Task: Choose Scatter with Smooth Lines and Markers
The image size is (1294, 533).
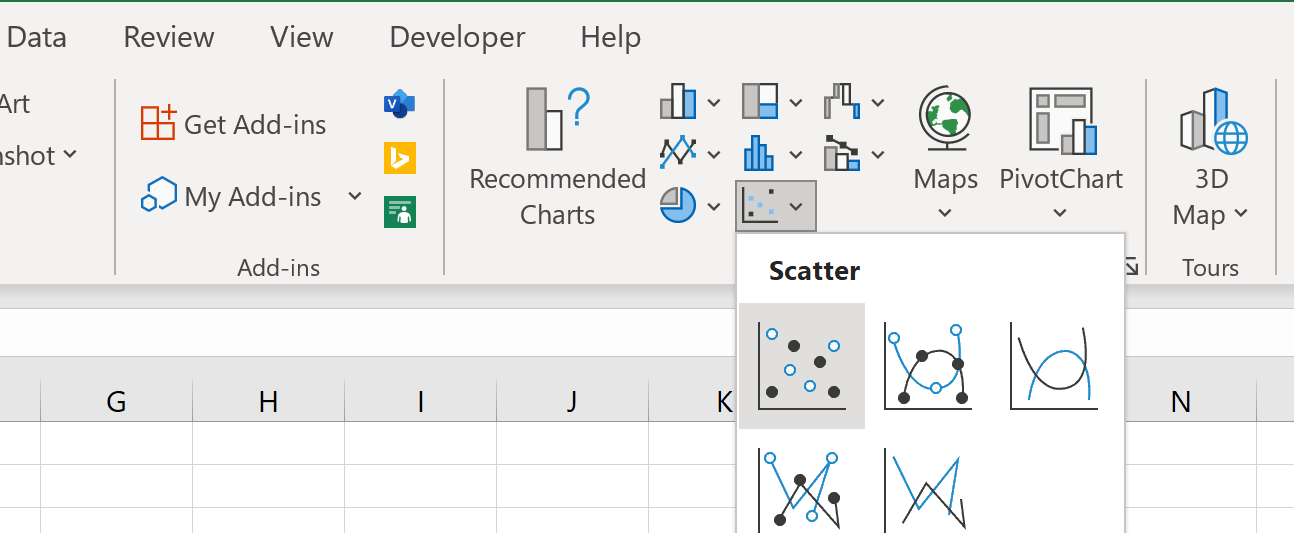Action: [927, 366]
